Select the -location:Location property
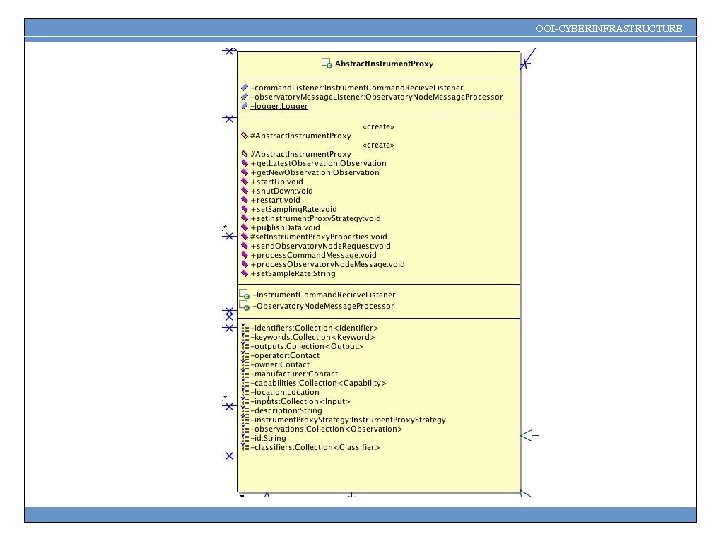 285,392
